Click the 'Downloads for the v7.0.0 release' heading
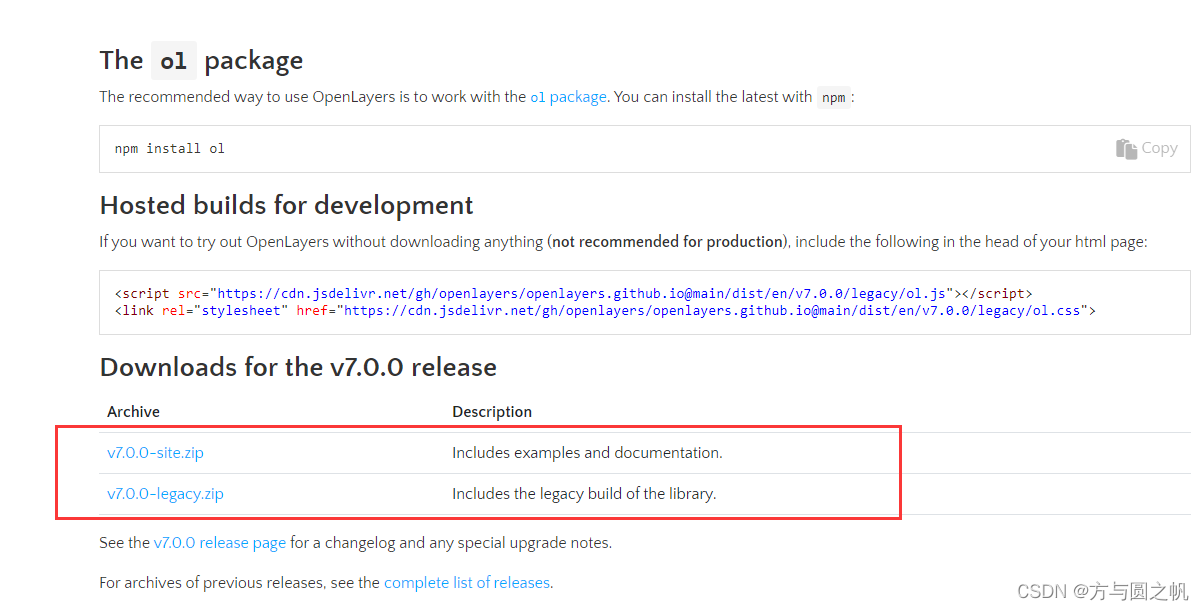This screenshot has height=610, width=1204. (297, 367)
